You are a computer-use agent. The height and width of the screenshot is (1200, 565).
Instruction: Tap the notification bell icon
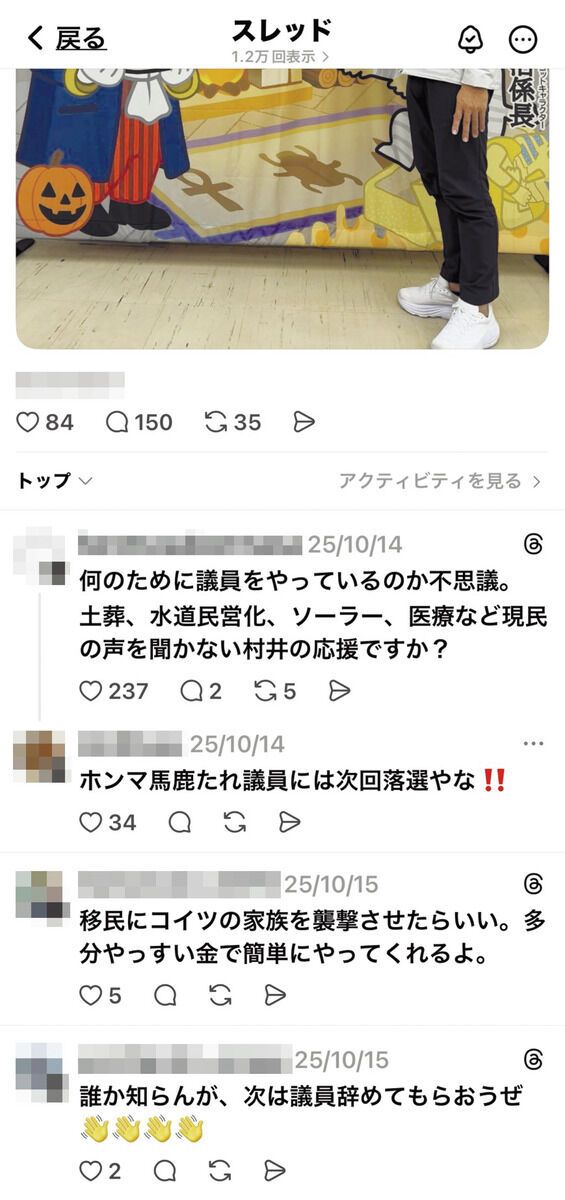(x=470, y=39)
